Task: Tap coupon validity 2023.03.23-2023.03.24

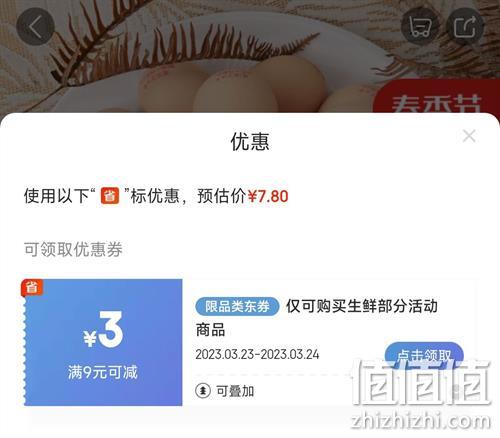Action: pos(257,354)
